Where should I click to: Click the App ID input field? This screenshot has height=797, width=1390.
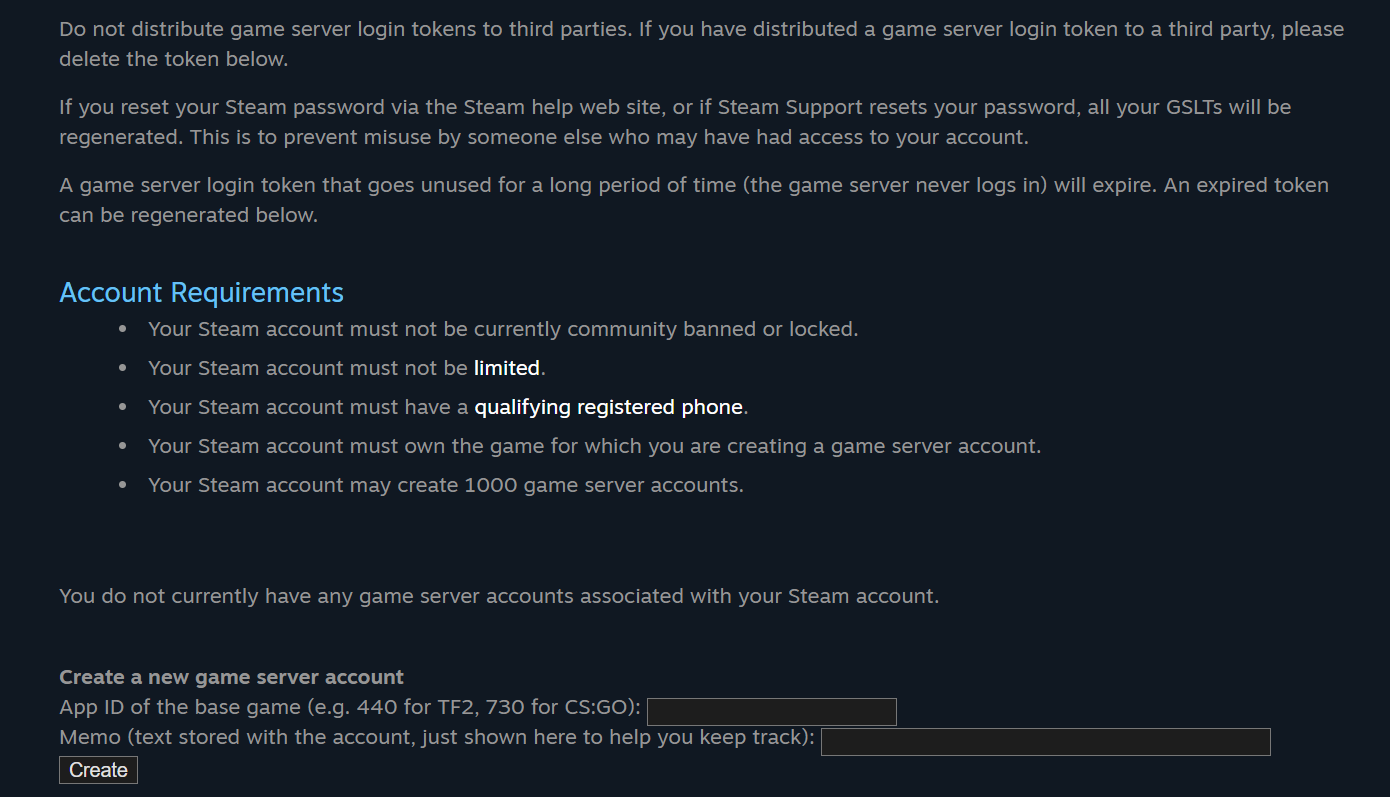pyautogui.click(x=772, y=712)
